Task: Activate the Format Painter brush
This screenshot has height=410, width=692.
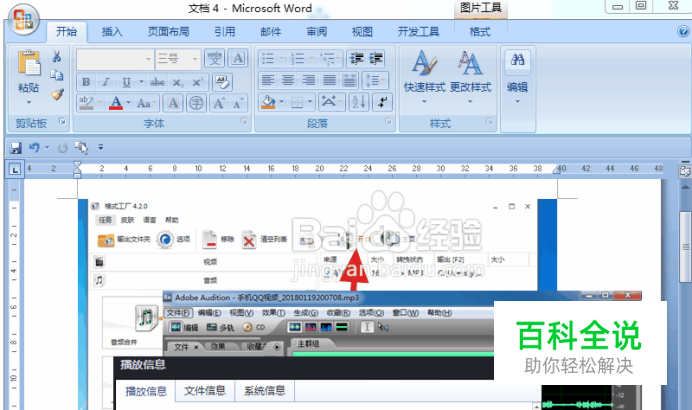Action: pyautogui.click(x=57, y=94)
